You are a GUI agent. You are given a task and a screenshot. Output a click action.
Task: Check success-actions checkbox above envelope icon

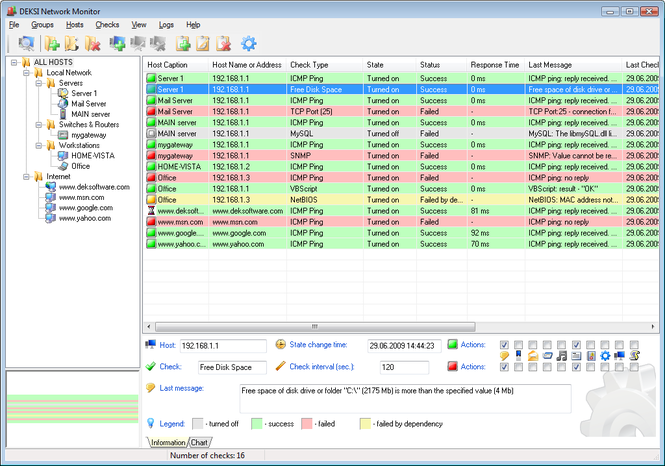point(533,345)
